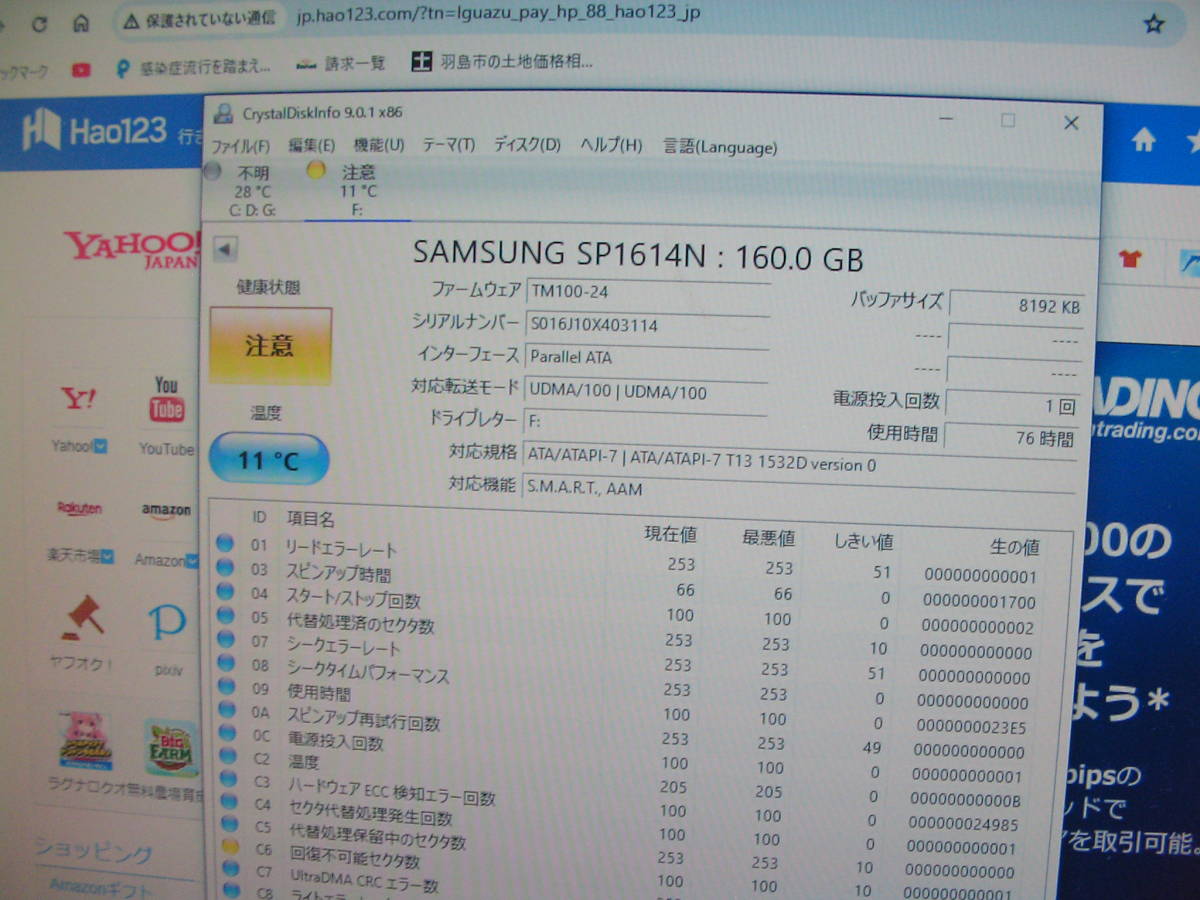Click blue status icon for 0A スピンアップ再試行回数

[x=229, y=711]
